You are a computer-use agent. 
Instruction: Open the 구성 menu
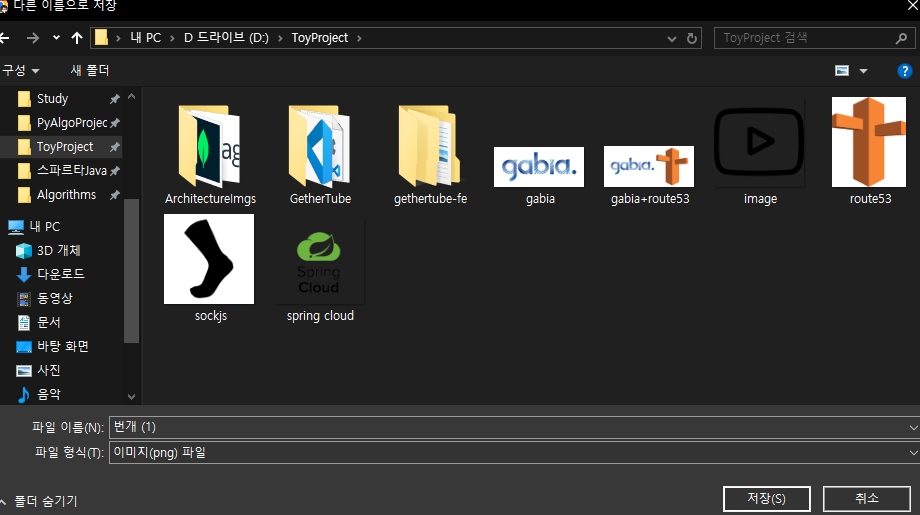21,70
